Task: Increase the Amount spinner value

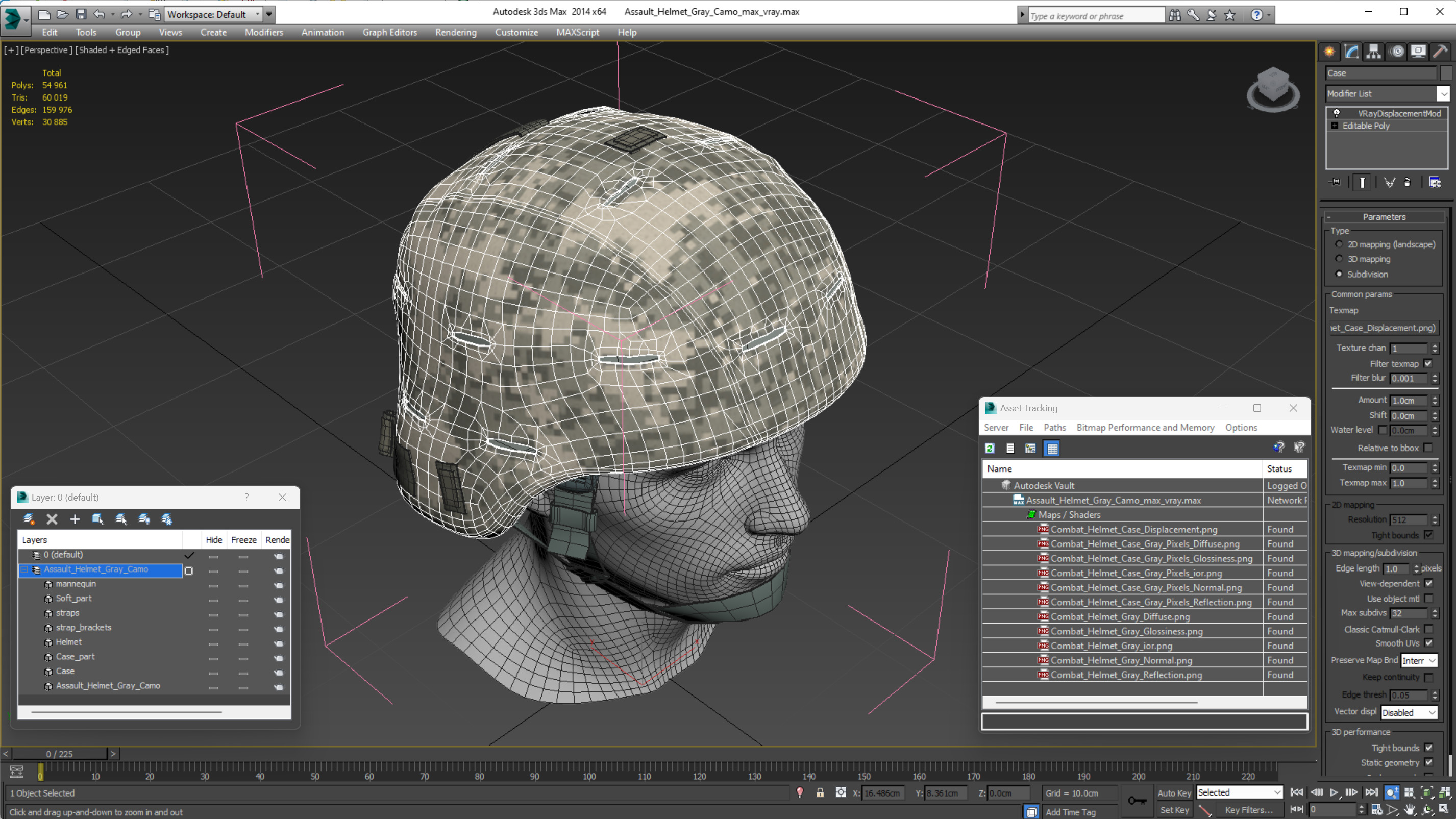Action: tap(1435, 398)
